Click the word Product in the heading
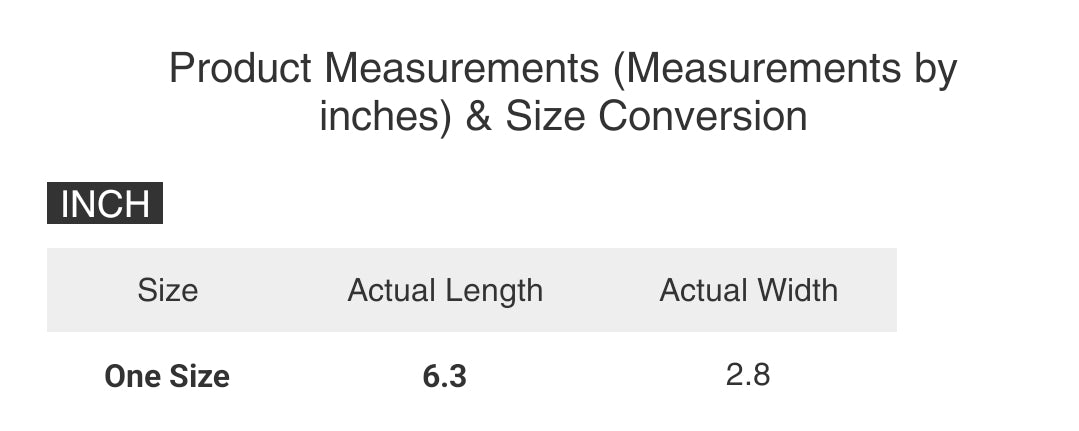1079x431 pixels. (241, 69)
